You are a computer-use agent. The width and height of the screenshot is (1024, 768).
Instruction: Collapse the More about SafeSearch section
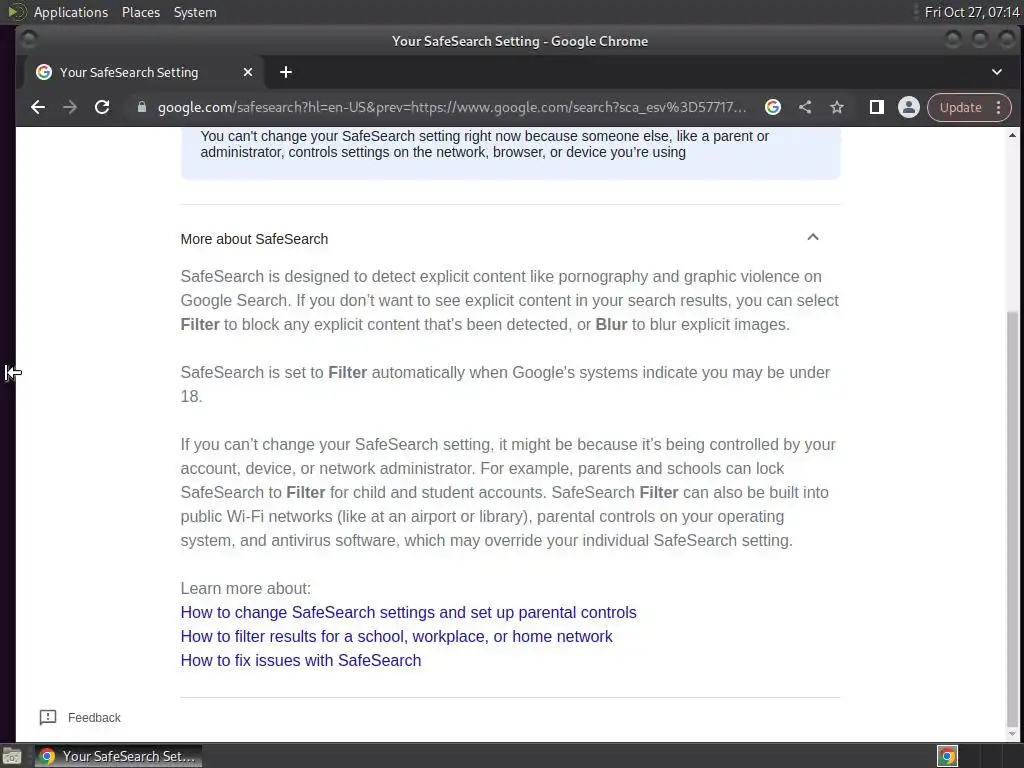coord(812,237)
